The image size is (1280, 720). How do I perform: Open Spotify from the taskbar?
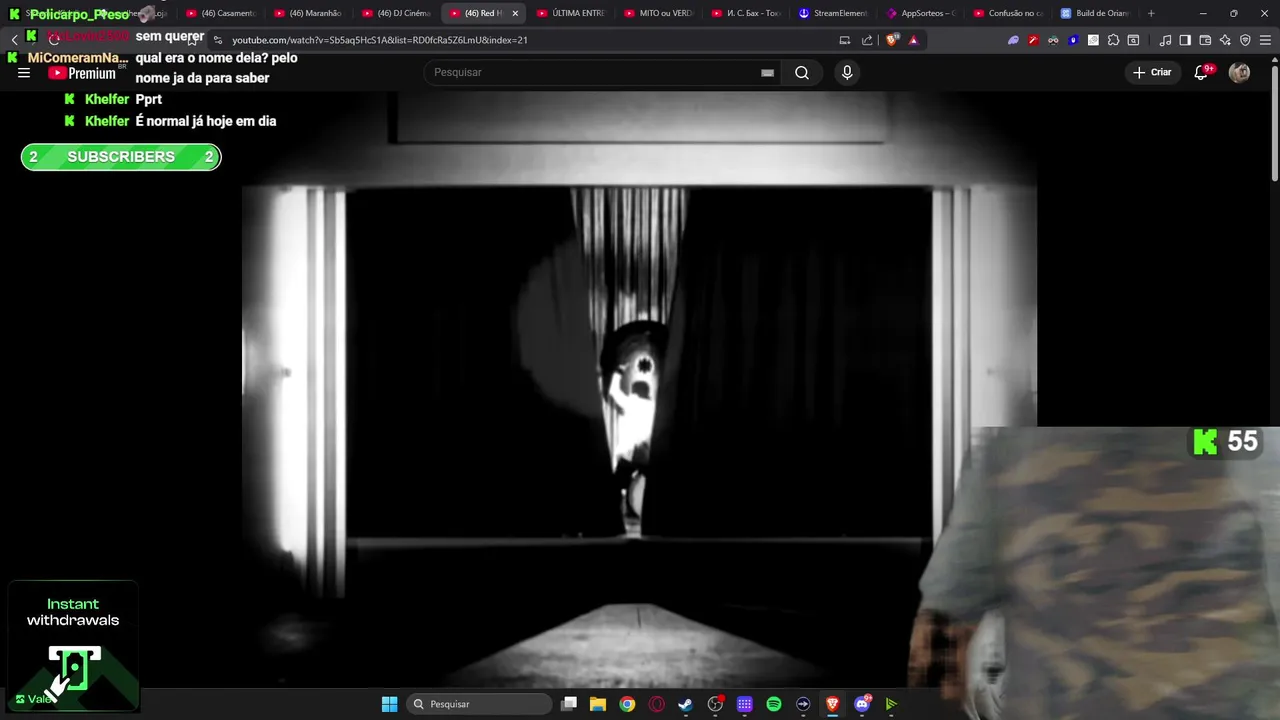(774, 704)
